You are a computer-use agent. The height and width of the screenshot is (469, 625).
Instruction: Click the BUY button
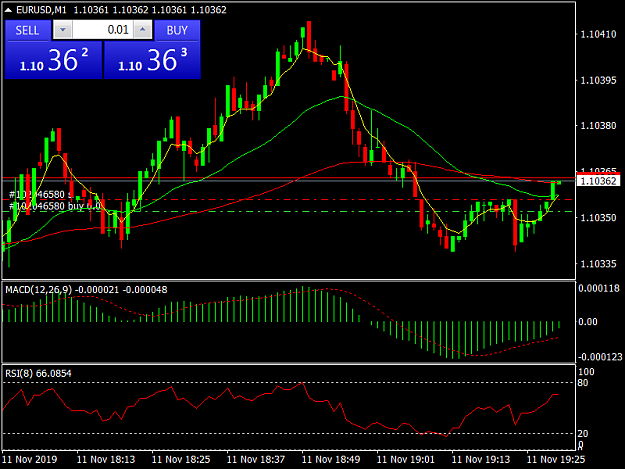pos(177,30)
